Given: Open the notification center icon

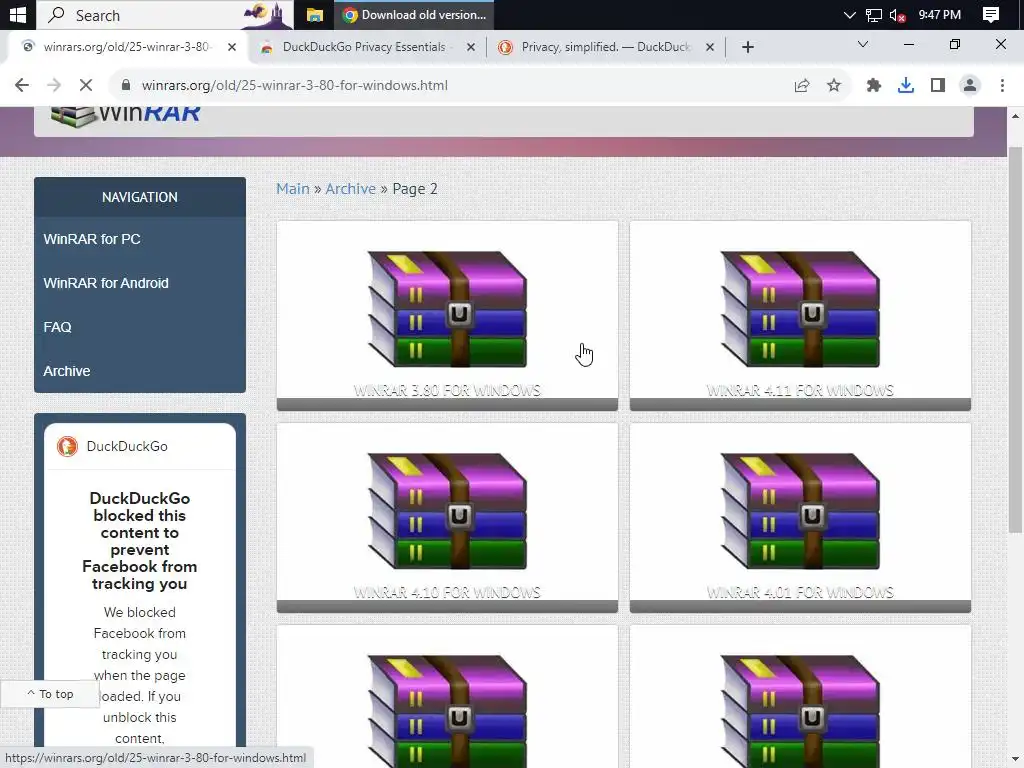Looking at the screenshot, I should click(x=991, y=14).
